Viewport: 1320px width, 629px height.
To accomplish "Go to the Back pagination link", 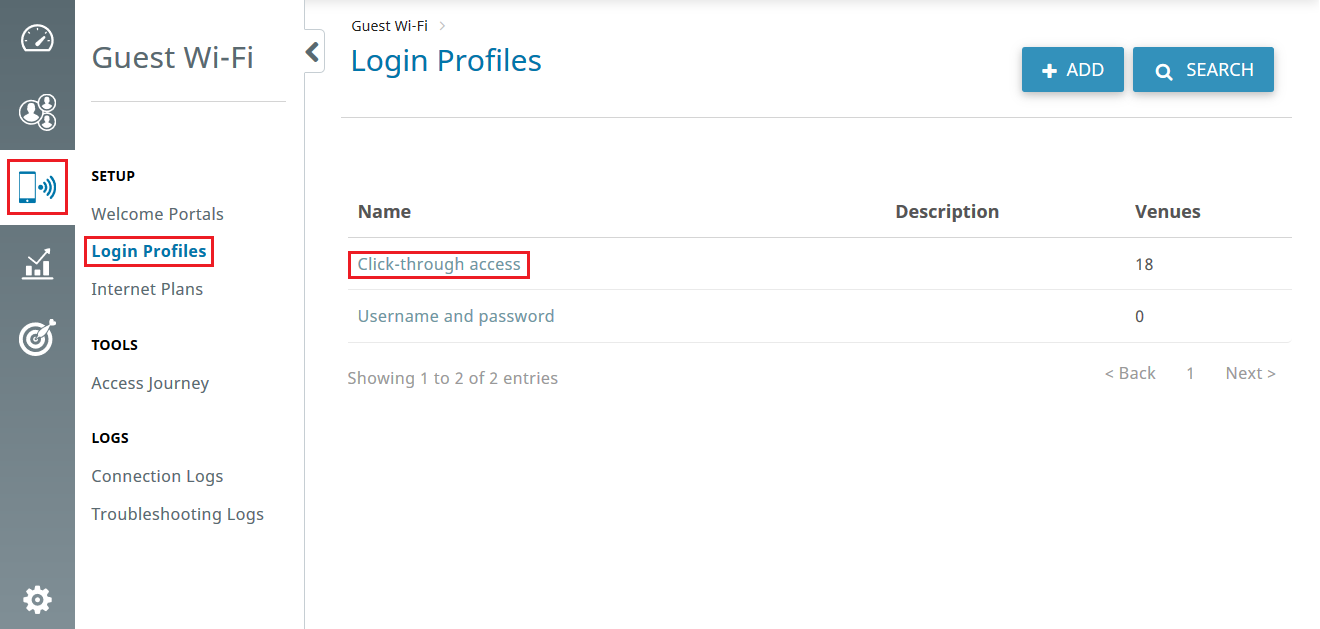I will pos(1130,373).
